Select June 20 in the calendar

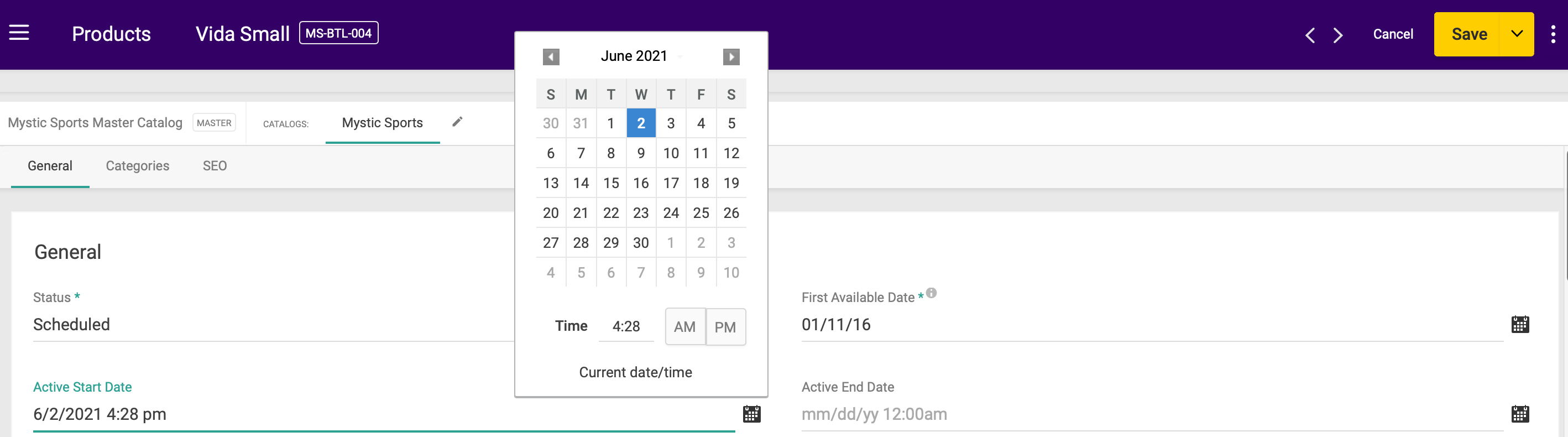coord(551,212)
